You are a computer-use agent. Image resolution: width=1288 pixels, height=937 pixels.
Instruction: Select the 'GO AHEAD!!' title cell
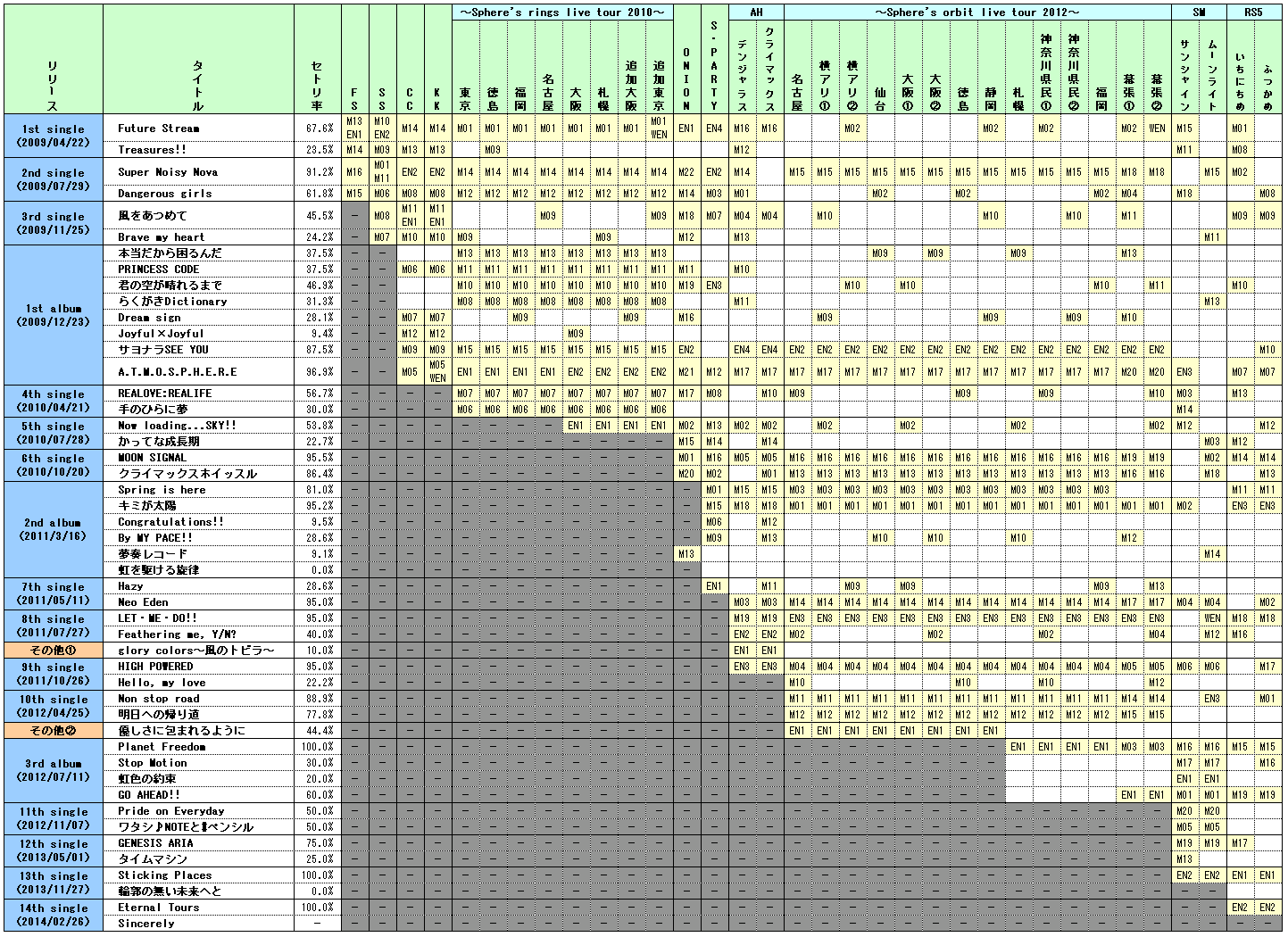point(198,795)
